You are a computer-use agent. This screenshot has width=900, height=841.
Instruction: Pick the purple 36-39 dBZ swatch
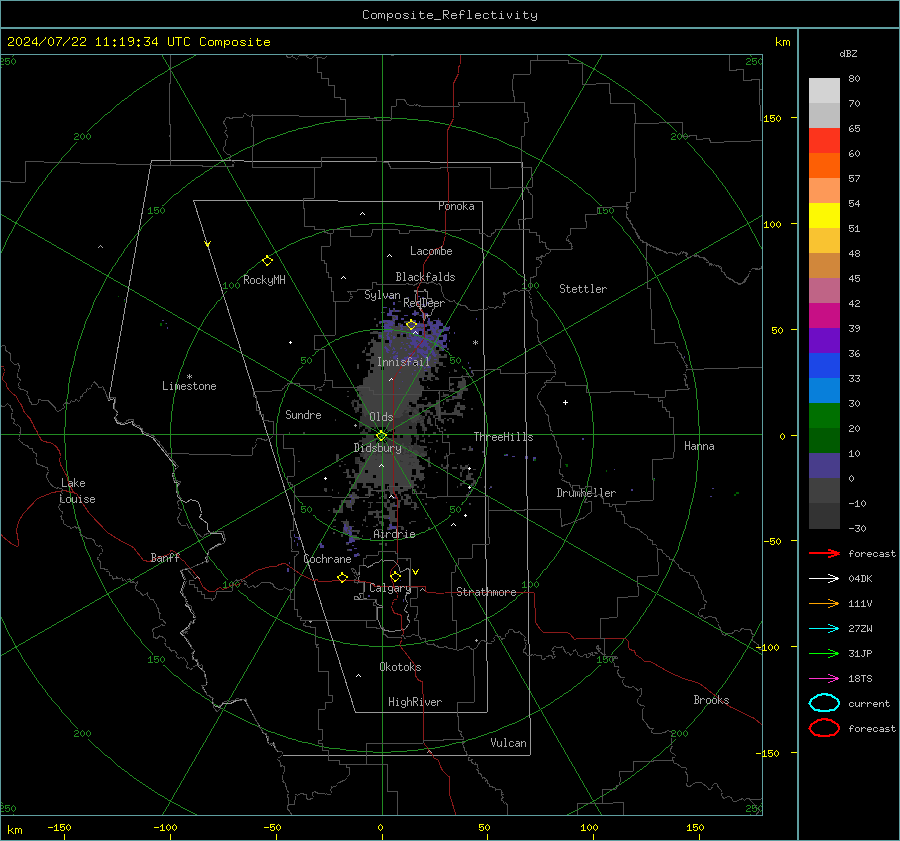click(x=824, y=340)
